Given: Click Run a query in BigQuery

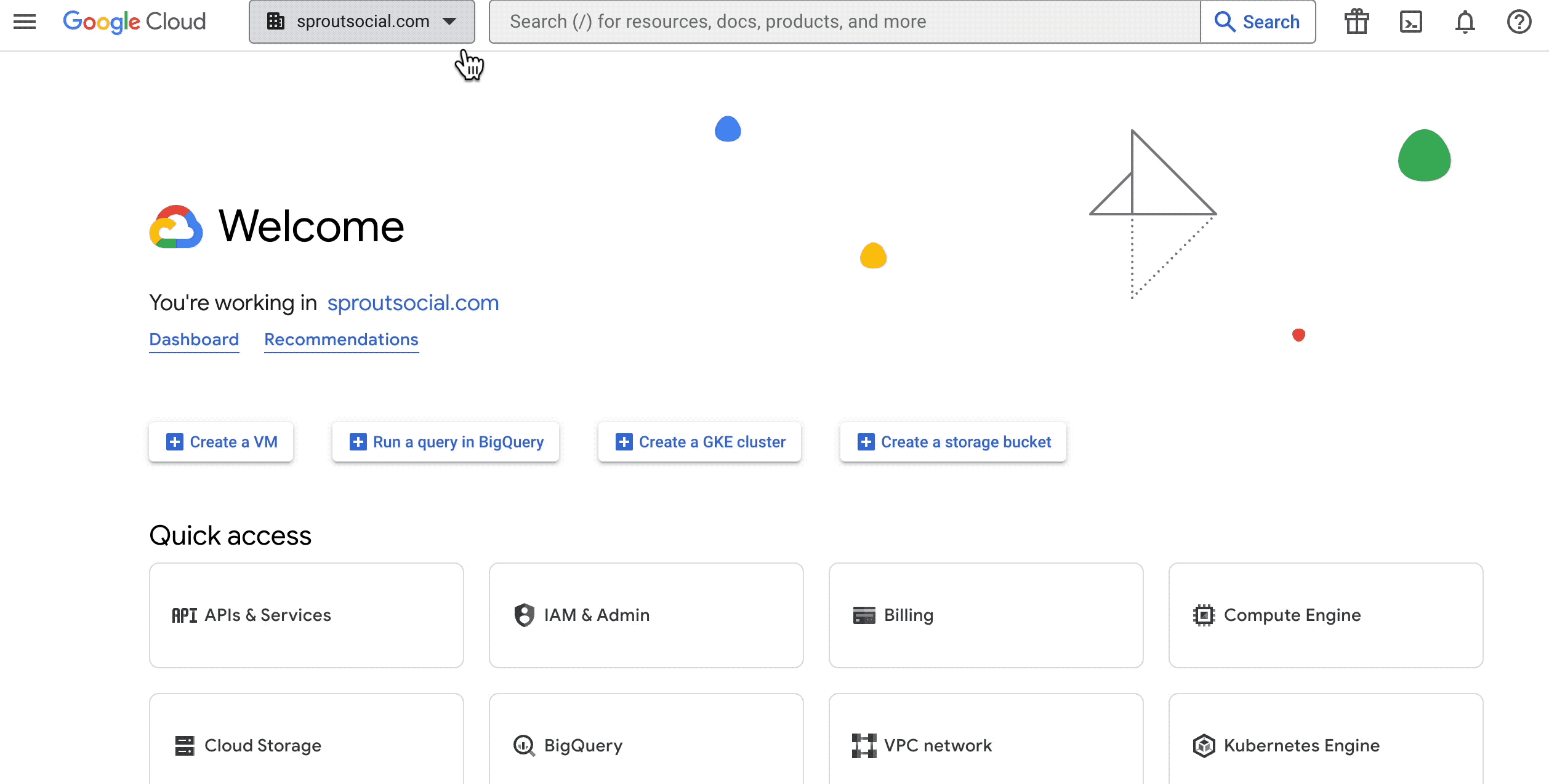Looking at the screenshot, I should [x=446, y=442].
